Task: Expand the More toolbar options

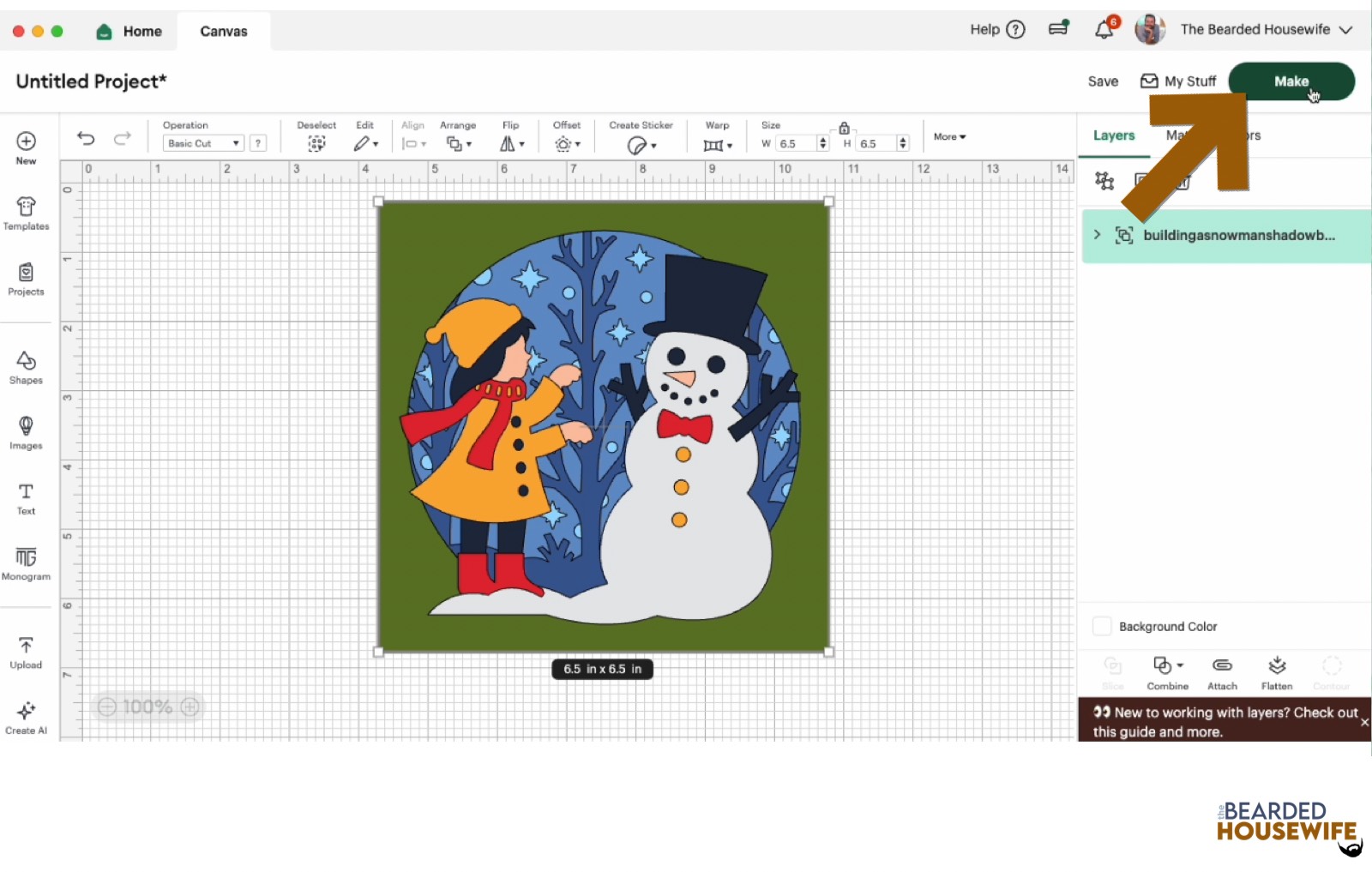Action: [949, 137]
